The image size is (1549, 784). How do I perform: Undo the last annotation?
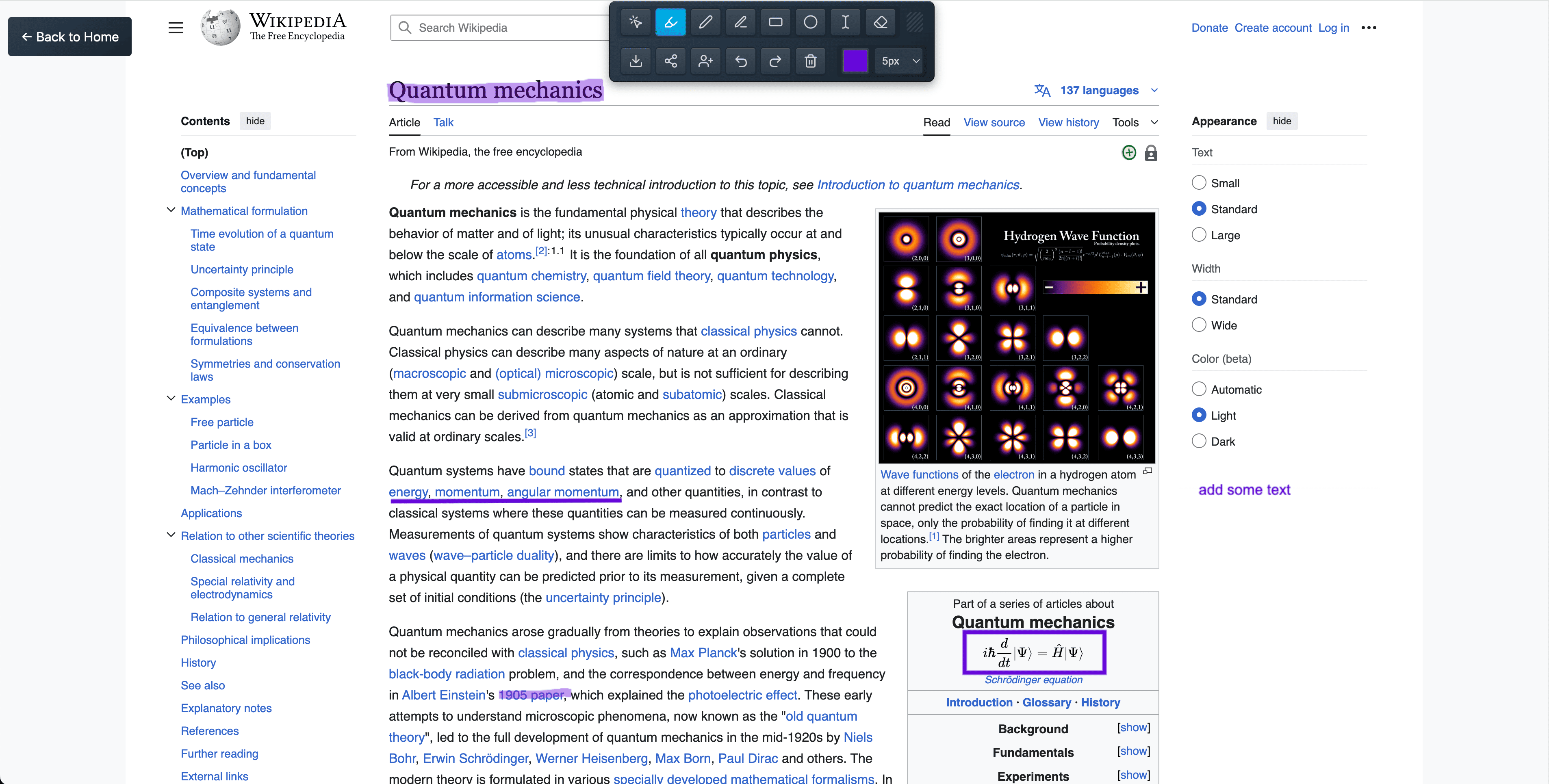click(740, 61)
